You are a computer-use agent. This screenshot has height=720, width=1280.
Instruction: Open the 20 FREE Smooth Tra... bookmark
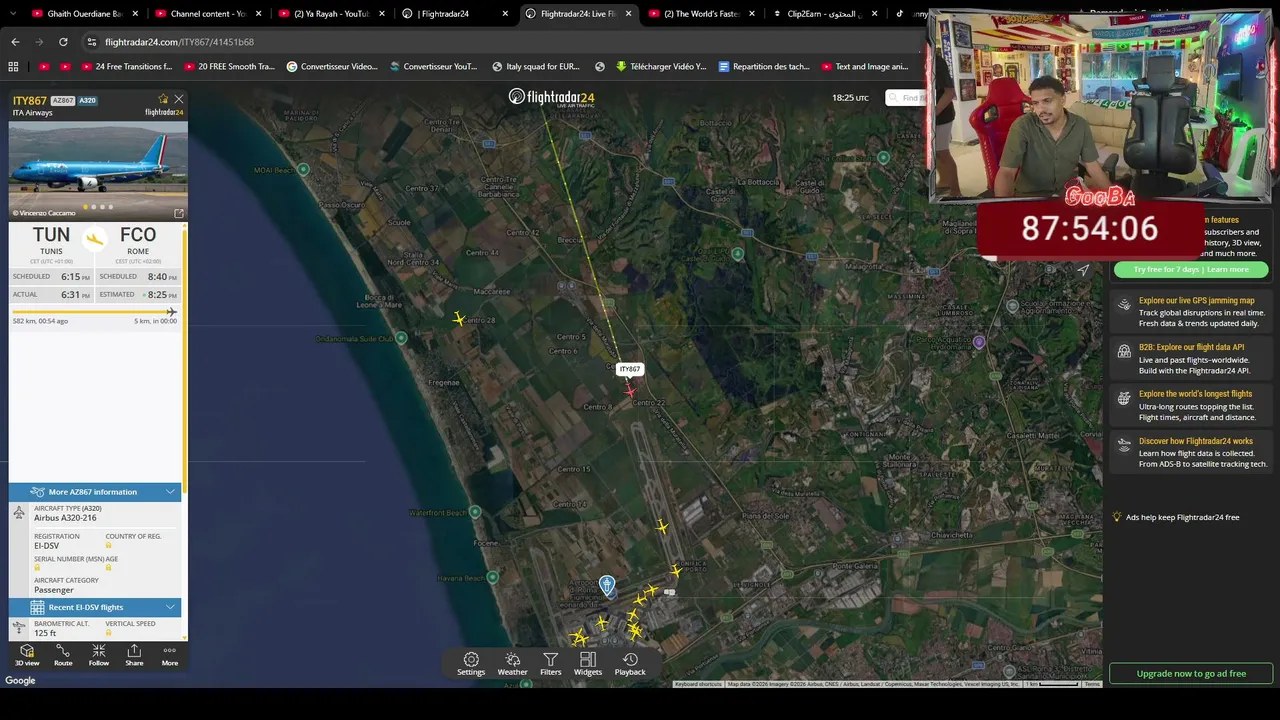tap(228, 67)
